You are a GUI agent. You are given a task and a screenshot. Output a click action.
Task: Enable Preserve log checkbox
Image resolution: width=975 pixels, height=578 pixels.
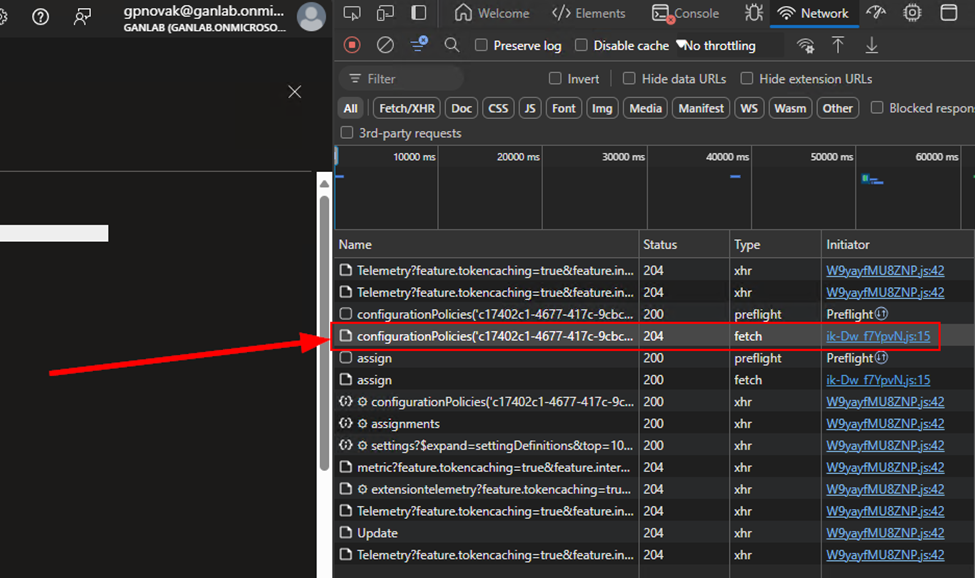click(481, 46)
